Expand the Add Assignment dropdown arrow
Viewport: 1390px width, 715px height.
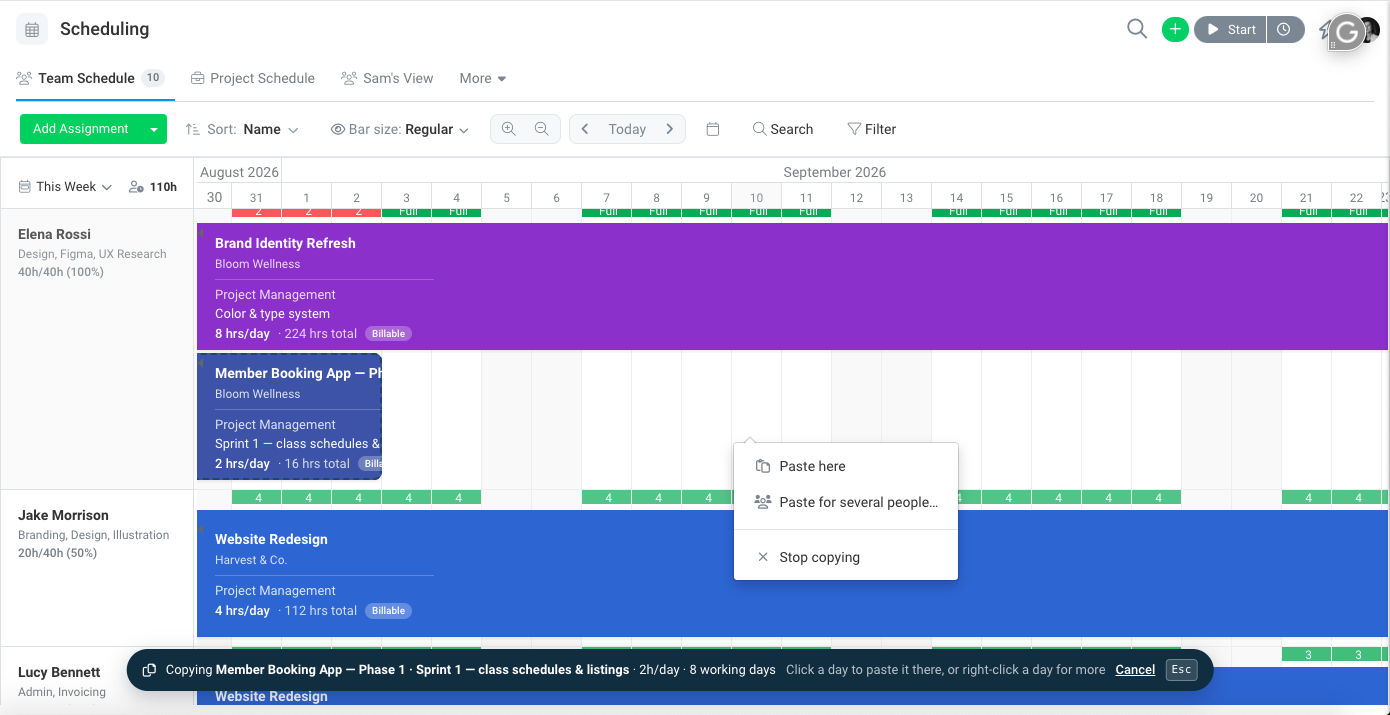pos(154,129)
